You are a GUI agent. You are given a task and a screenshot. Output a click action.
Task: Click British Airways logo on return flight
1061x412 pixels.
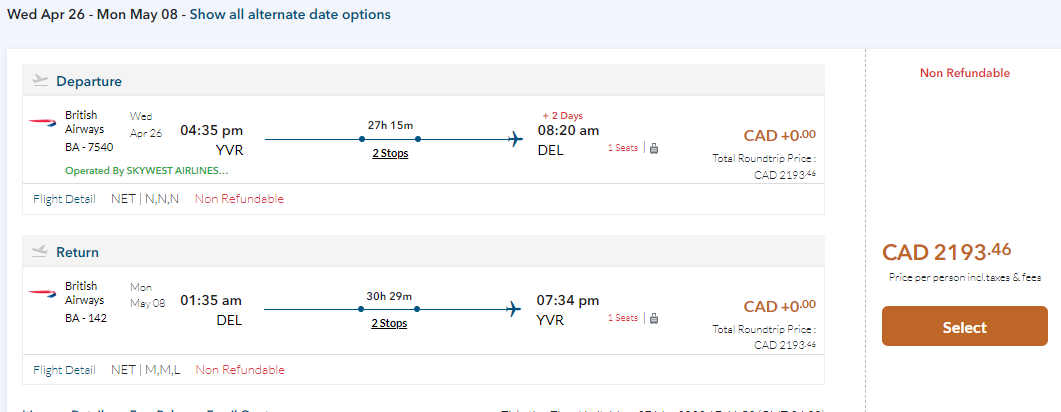coord(44,293)
